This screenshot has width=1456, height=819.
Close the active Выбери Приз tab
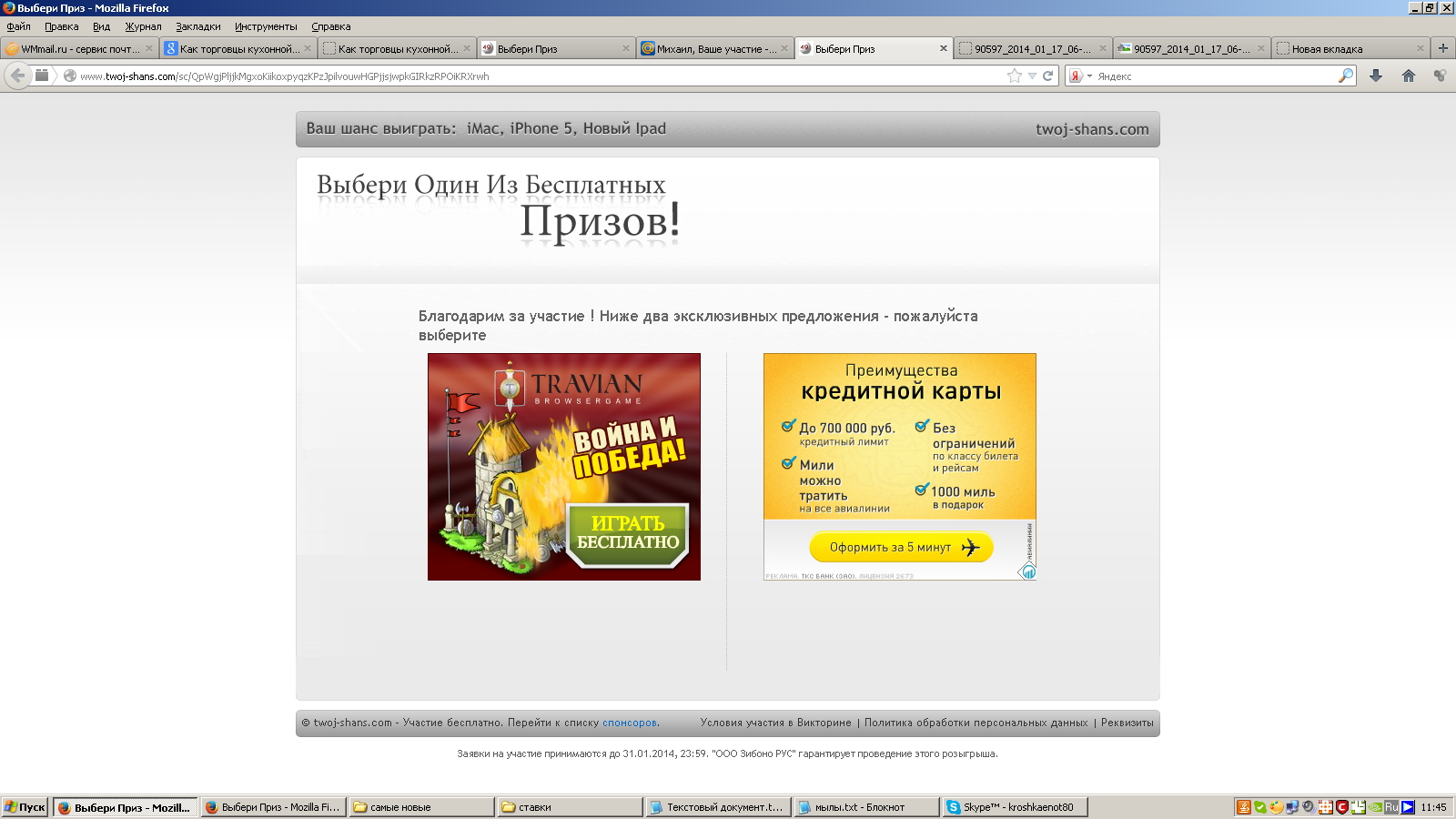point(944,49)
